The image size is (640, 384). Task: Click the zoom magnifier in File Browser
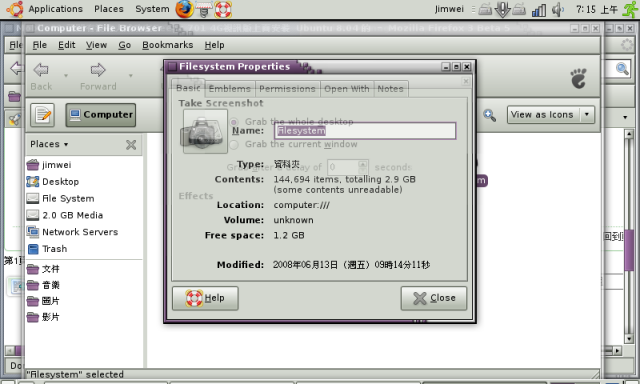[x=489, y=115]
